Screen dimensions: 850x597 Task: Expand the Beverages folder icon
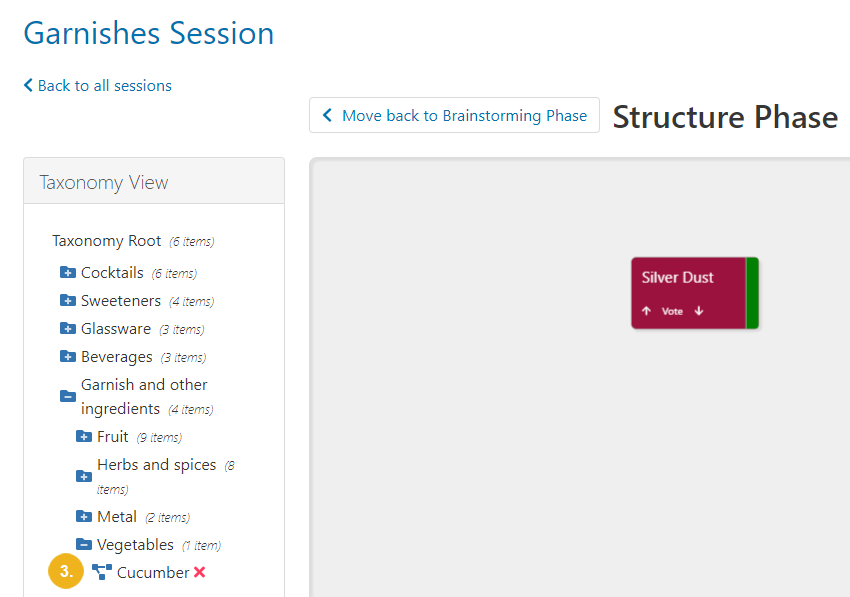click(x=68, y=357)
